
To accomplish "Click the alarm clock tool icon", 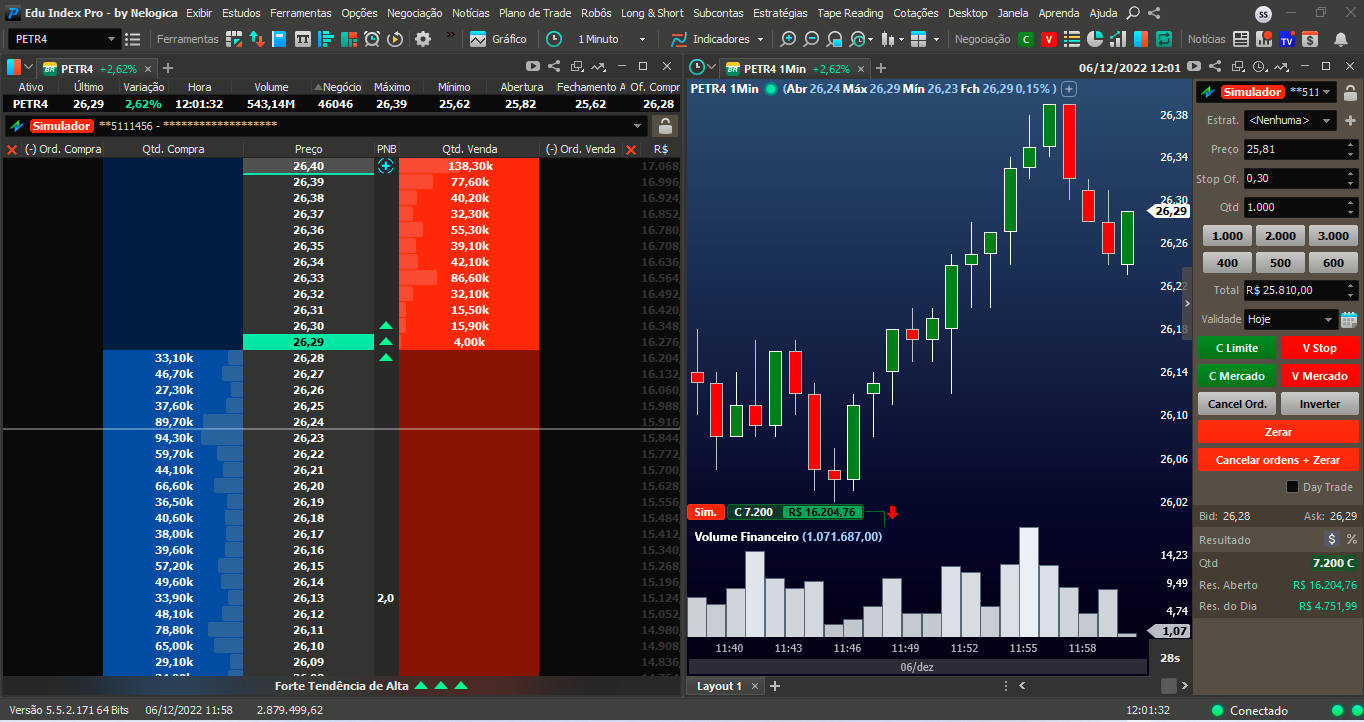I will pyautogui.click(x=372, y=39).
